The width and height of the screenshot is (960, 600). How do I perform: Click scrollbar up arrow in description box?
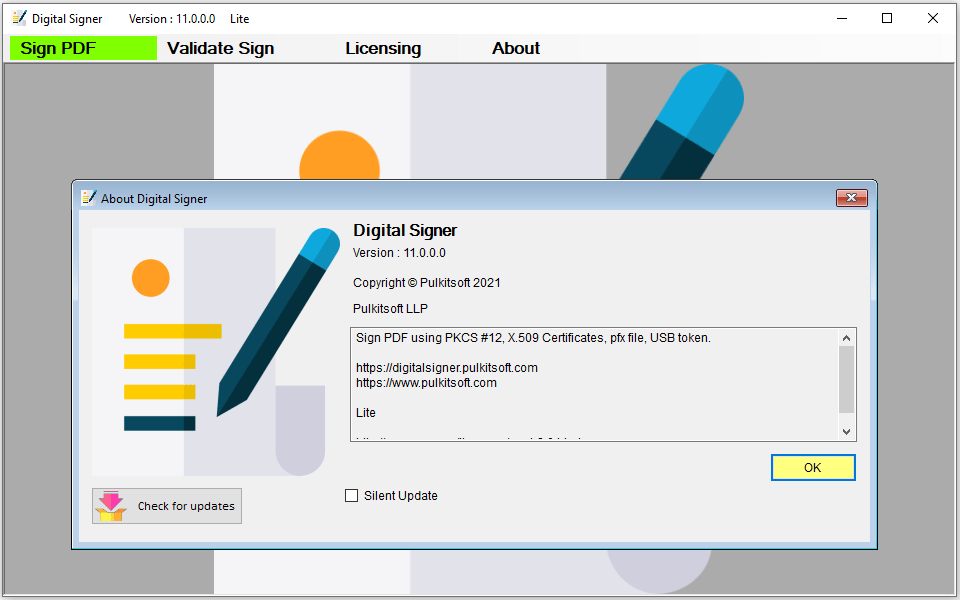pyautogui.click(x=846, y=338)
